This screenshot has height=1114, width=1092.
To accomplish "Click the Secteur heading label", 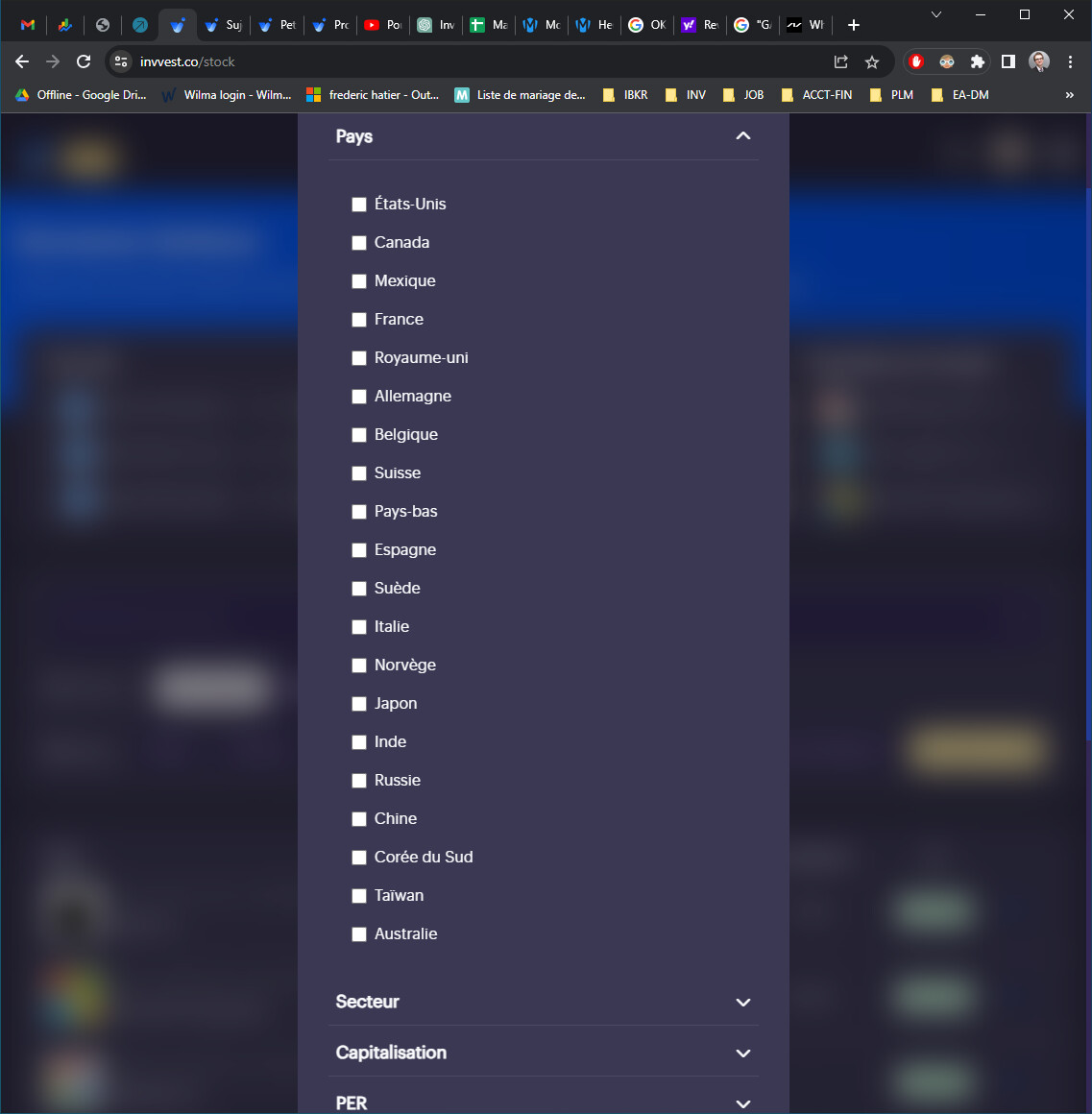I will tap(367, 1002).
